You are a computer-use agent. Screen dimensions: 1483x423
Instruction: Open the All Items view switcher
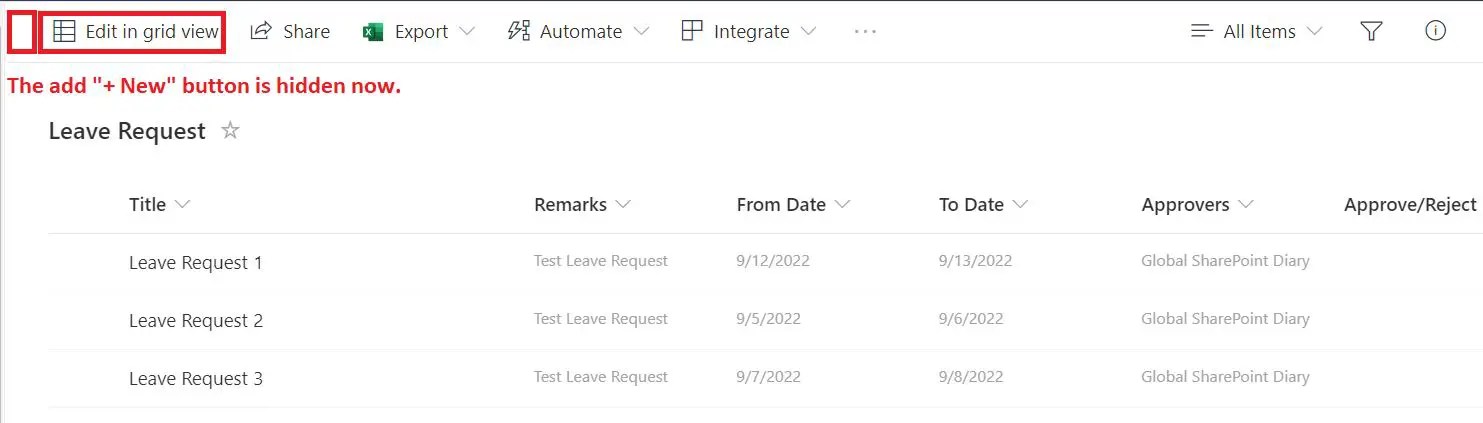pos(1258,32)
